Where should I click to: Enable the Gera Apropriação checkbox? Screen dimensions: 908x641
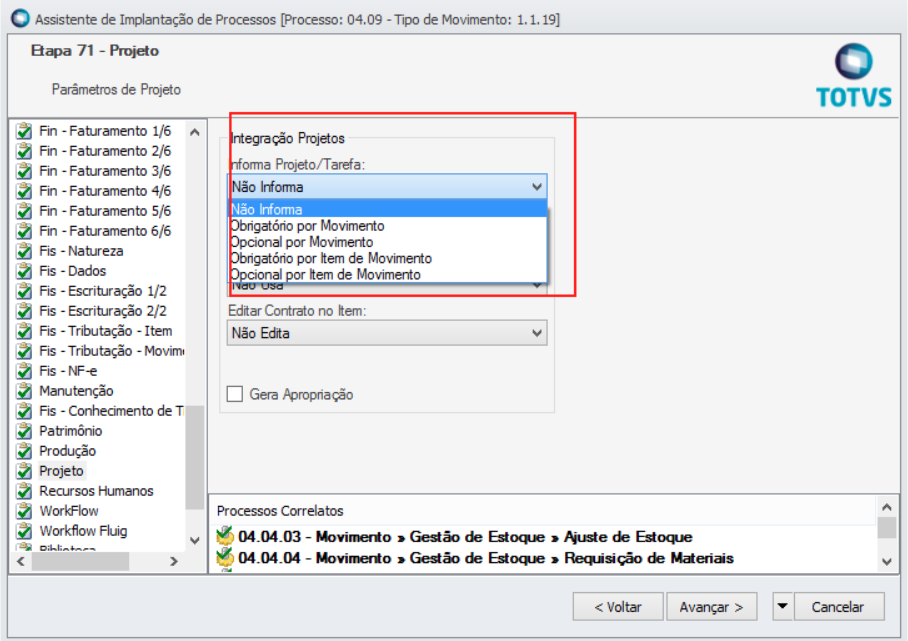(235, 394)
